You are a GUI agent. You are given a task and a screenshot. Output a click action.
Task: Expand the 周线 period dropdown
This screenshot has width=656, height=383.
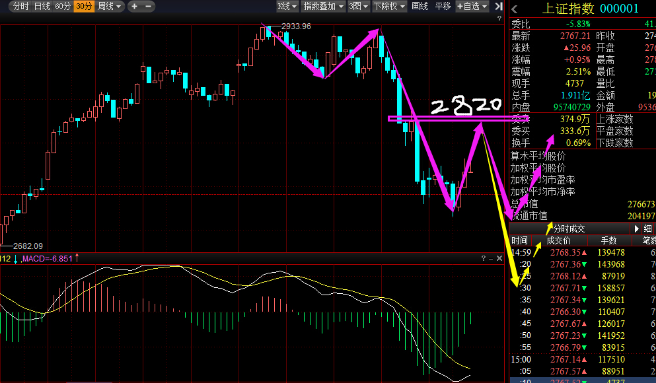[x=109, y=6]
